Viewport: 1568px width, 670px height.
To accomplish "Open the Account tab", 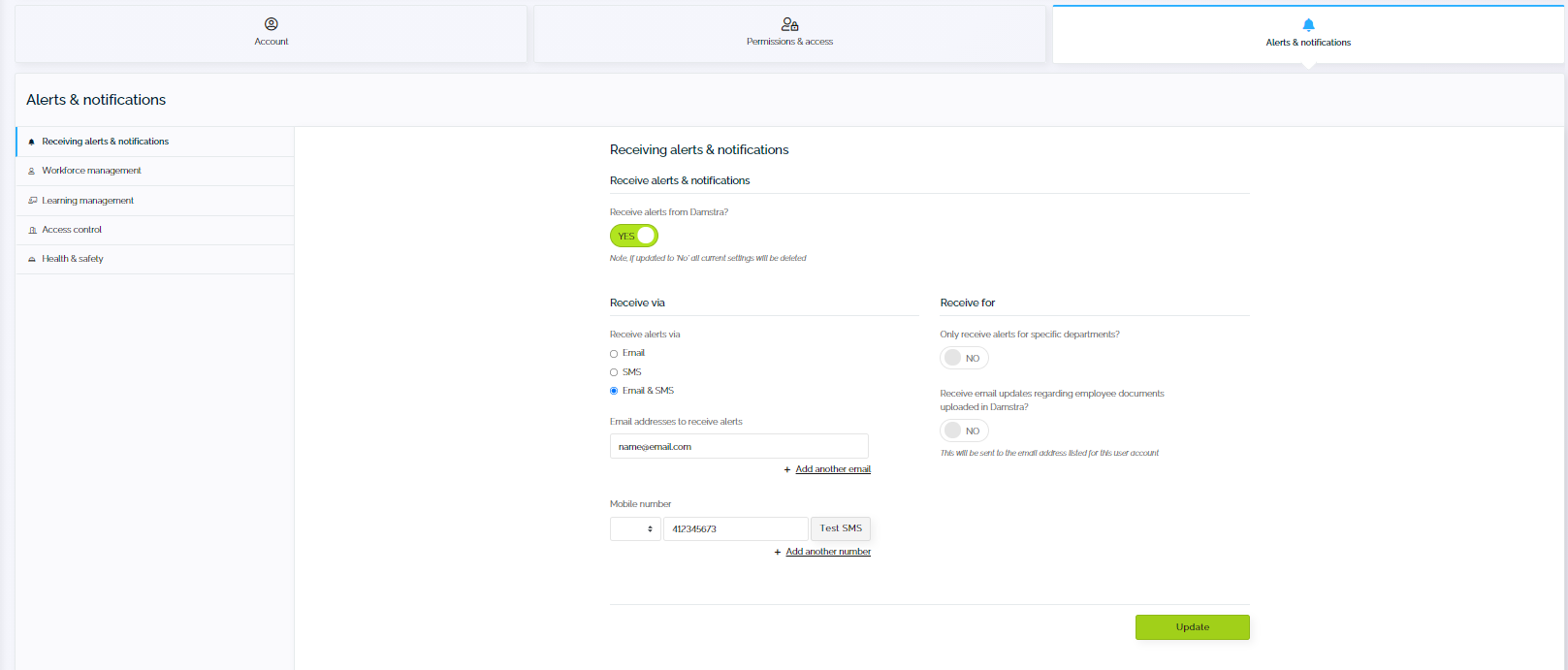I will click(x=272, y=34).
